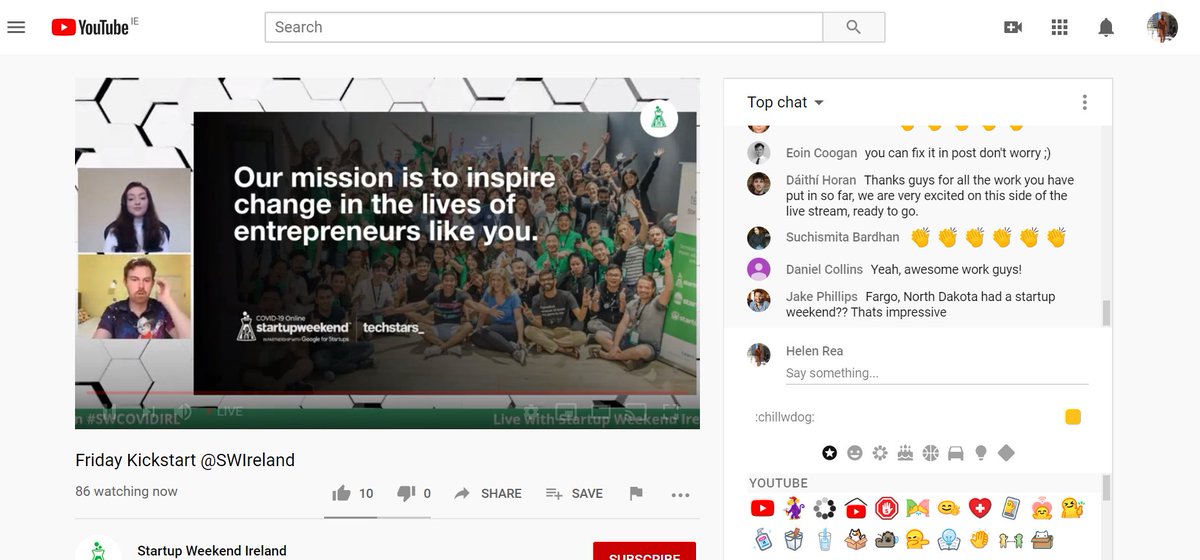
Task: Insert the cat in cardboard box emoji
Action: coord(856,540)
